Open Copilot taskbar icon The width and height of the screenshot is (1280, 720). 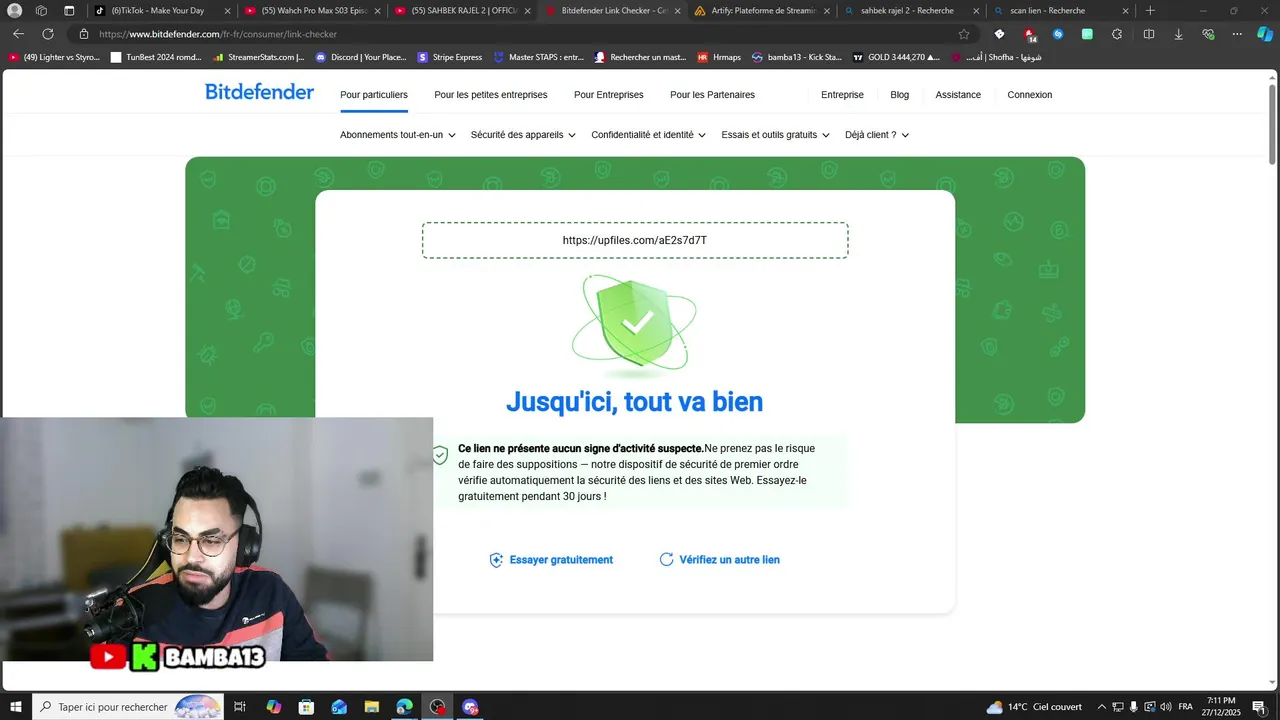[274, 707]
